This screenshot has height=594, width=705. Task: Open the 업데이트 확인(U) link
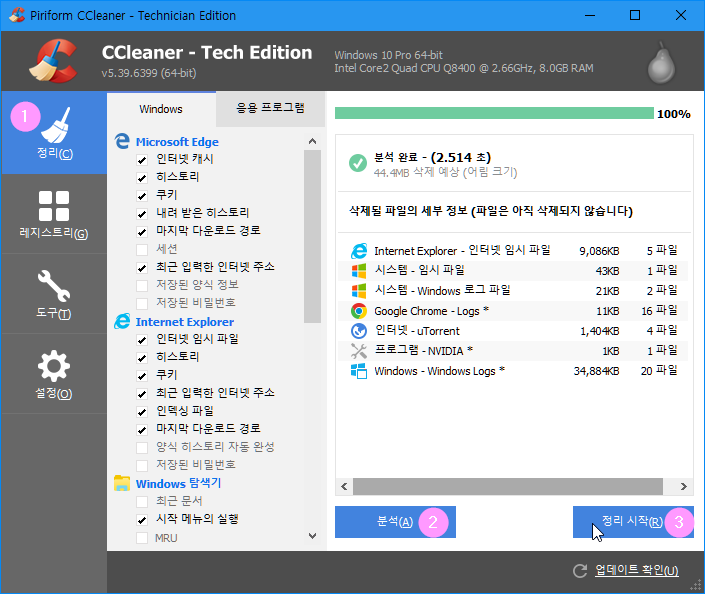pyautogui.click(x=637, y=570)
